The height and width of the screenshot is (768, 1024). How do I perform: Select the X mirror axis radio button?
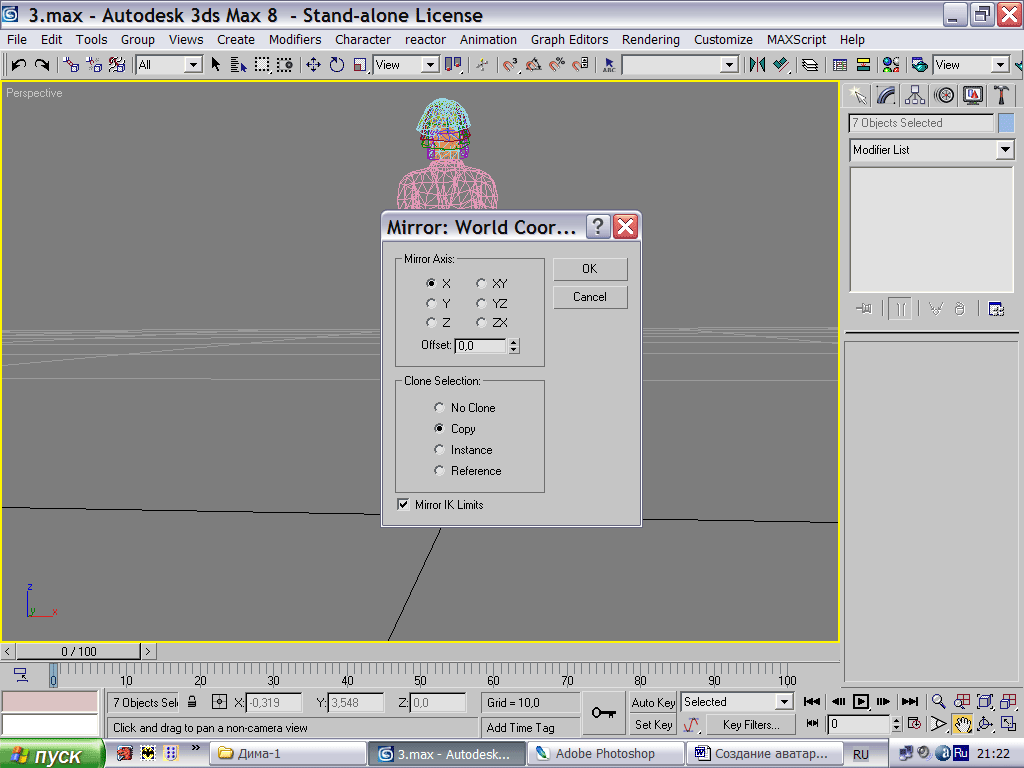point(431,283)
